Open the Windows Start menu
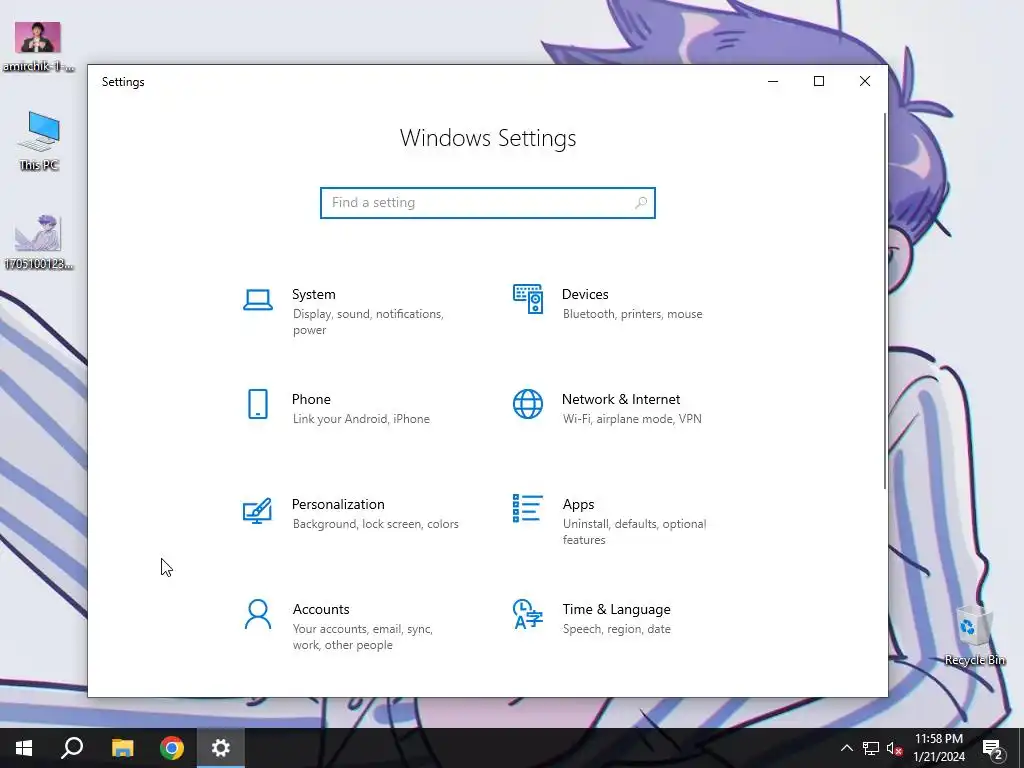Screen dimensions: 1024x768 tap(24, 748)
